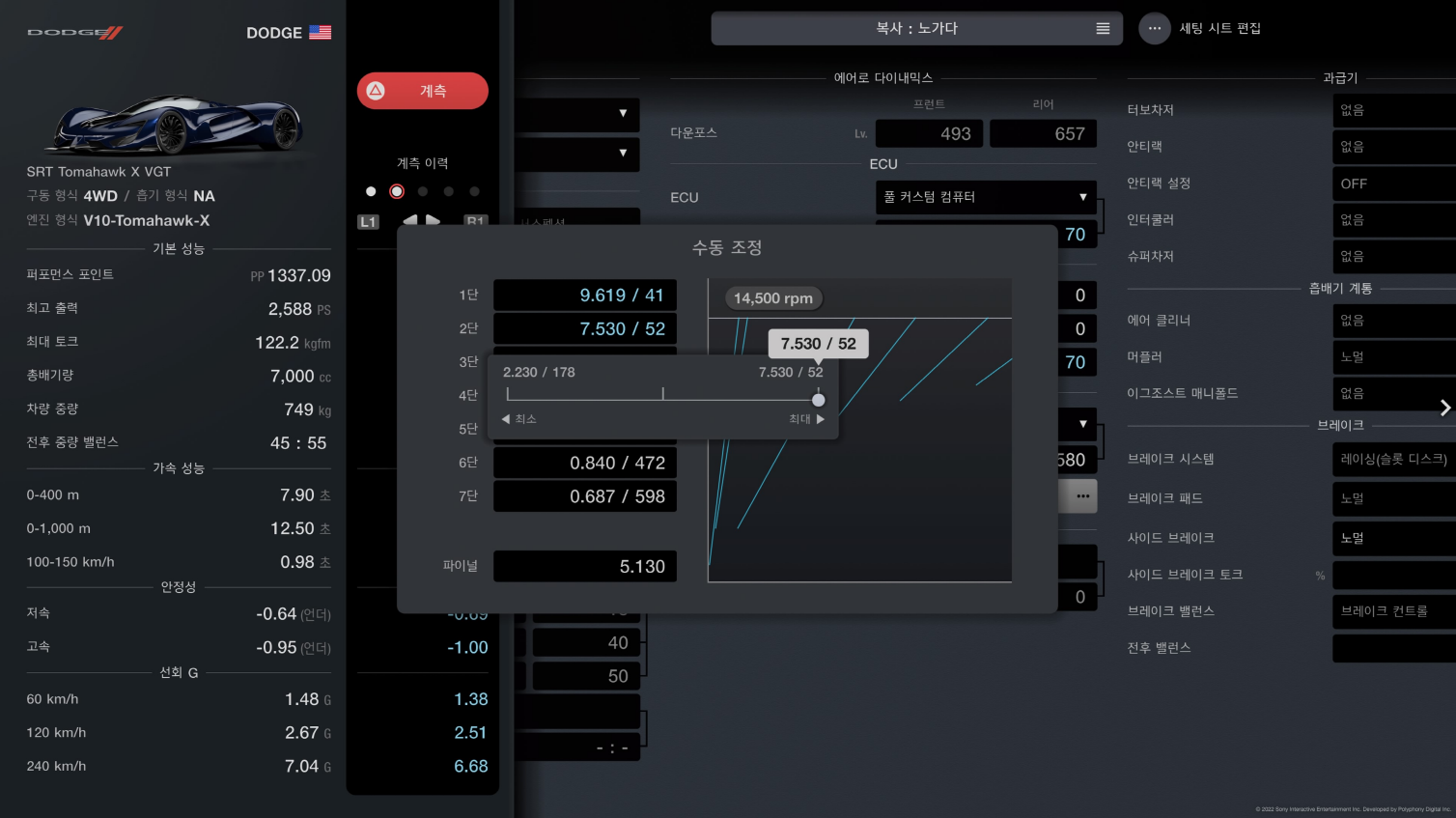The image size is (1456, 818).
Task: Open the 머플러 노멀 field
Action: click(x=1394, y=357)
